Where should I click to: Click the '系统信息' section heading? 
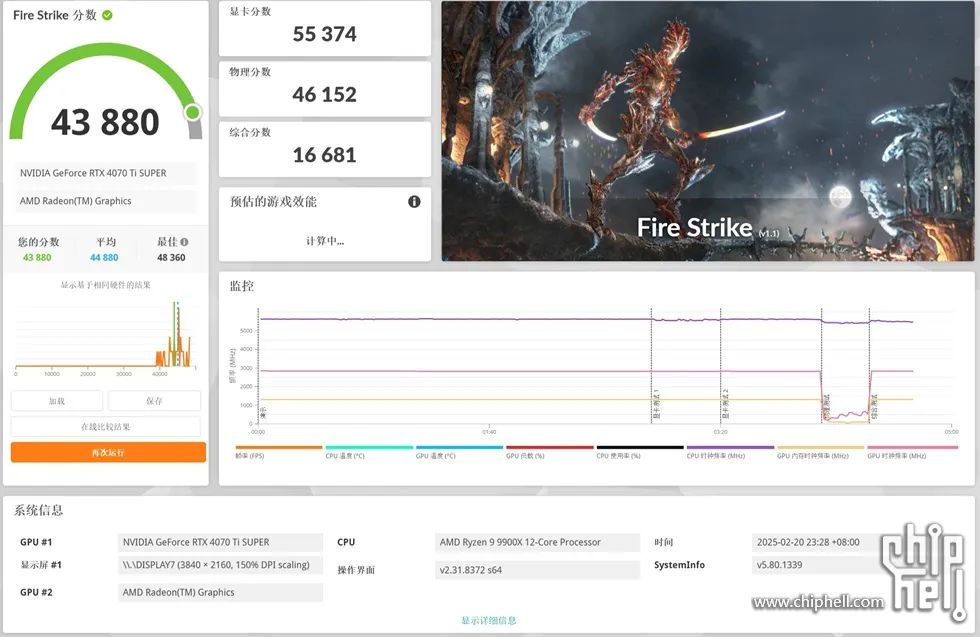point(39,510)
